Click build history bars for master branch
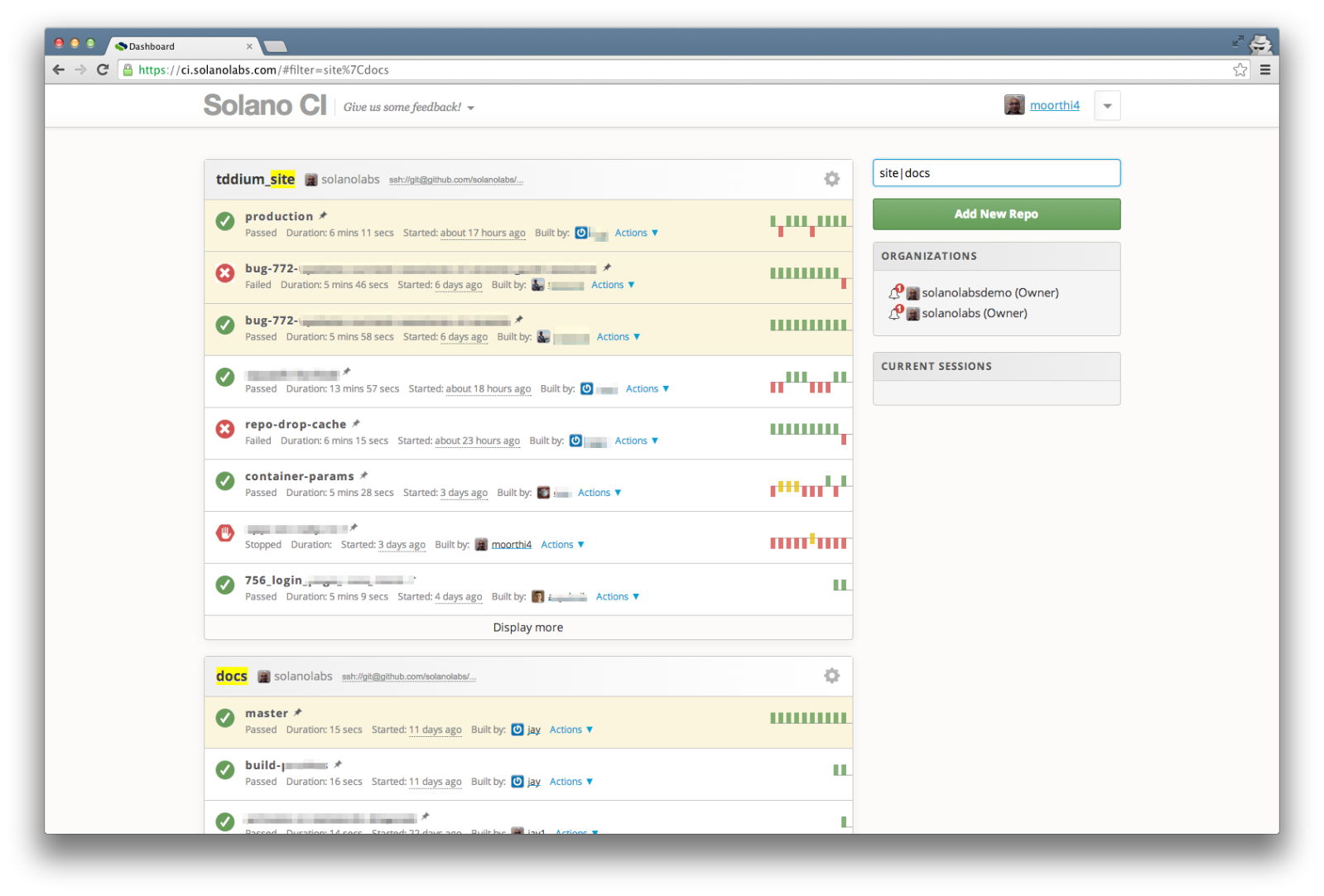The height and width of the screenshot is (896, 1324). pyautogui.click(x=808, y=718)
